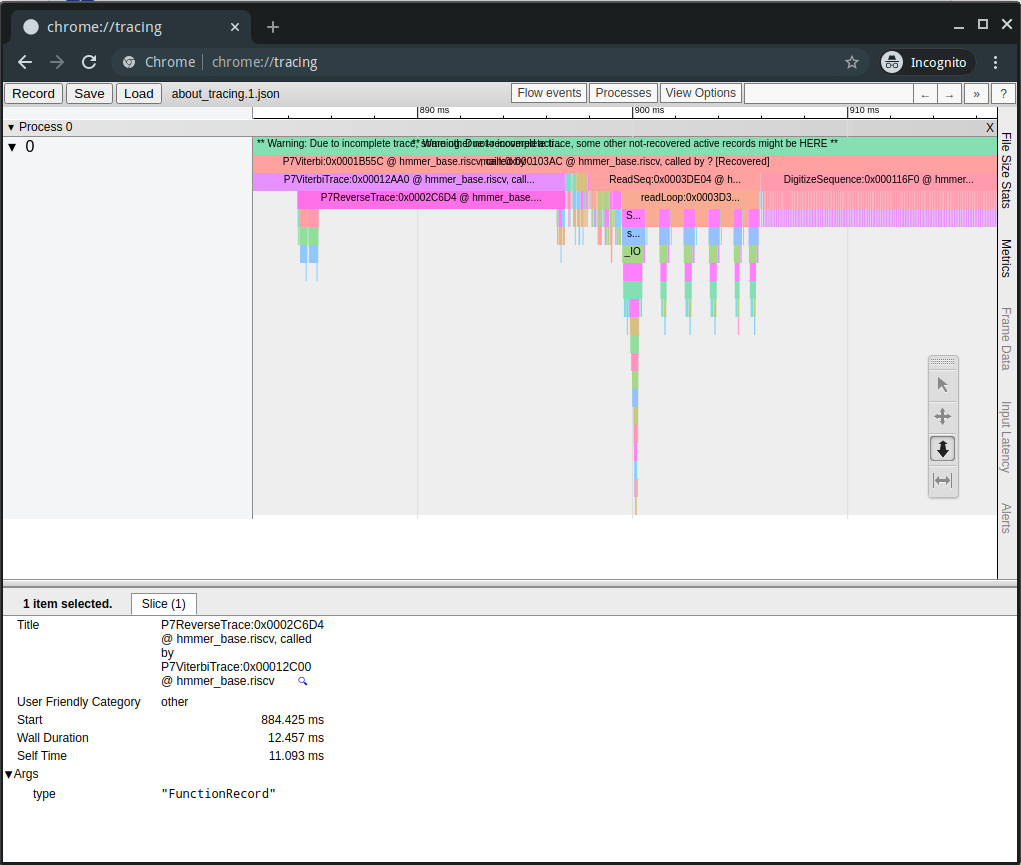Open the Flow events options
Screen dimensions: 1021x865
(549, 93)
